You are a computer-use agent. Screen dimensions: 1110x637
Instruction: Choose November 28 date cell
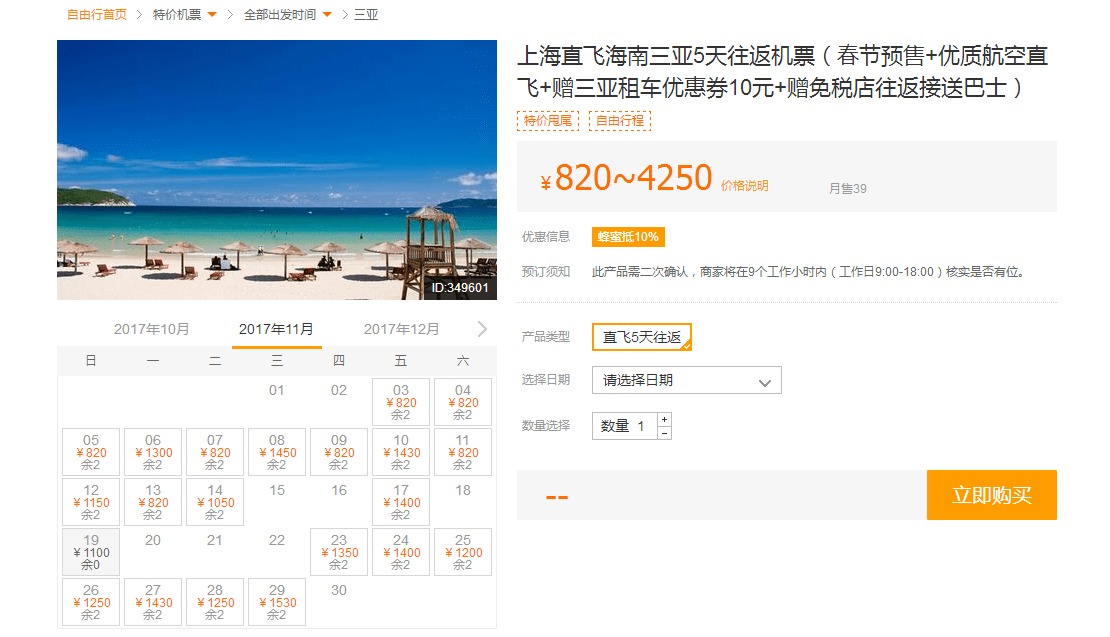point(214,602)
